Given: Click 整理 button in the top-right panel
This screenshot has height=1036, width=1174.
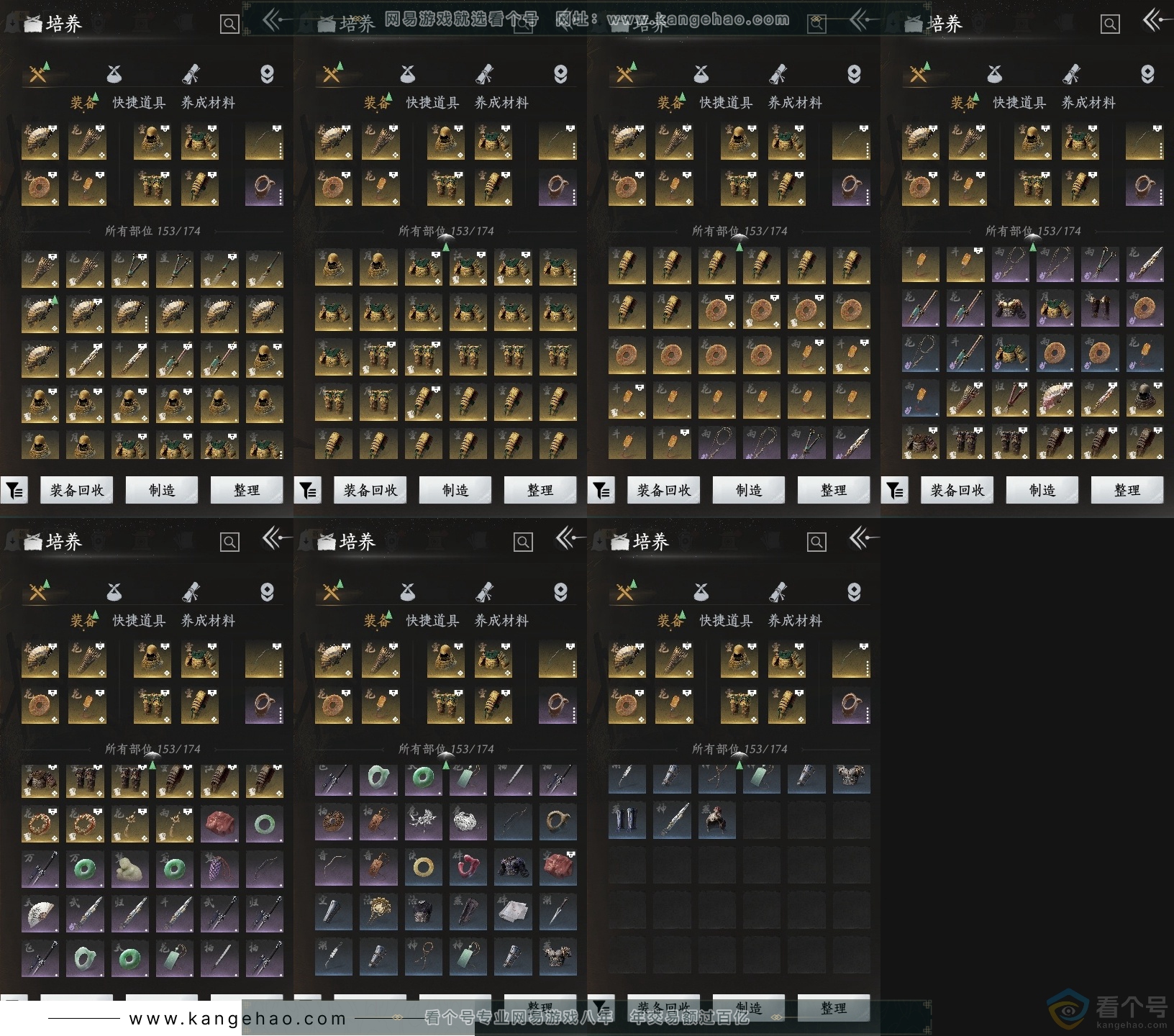Looking at the screenshot, I should (x=1127, y=491).
